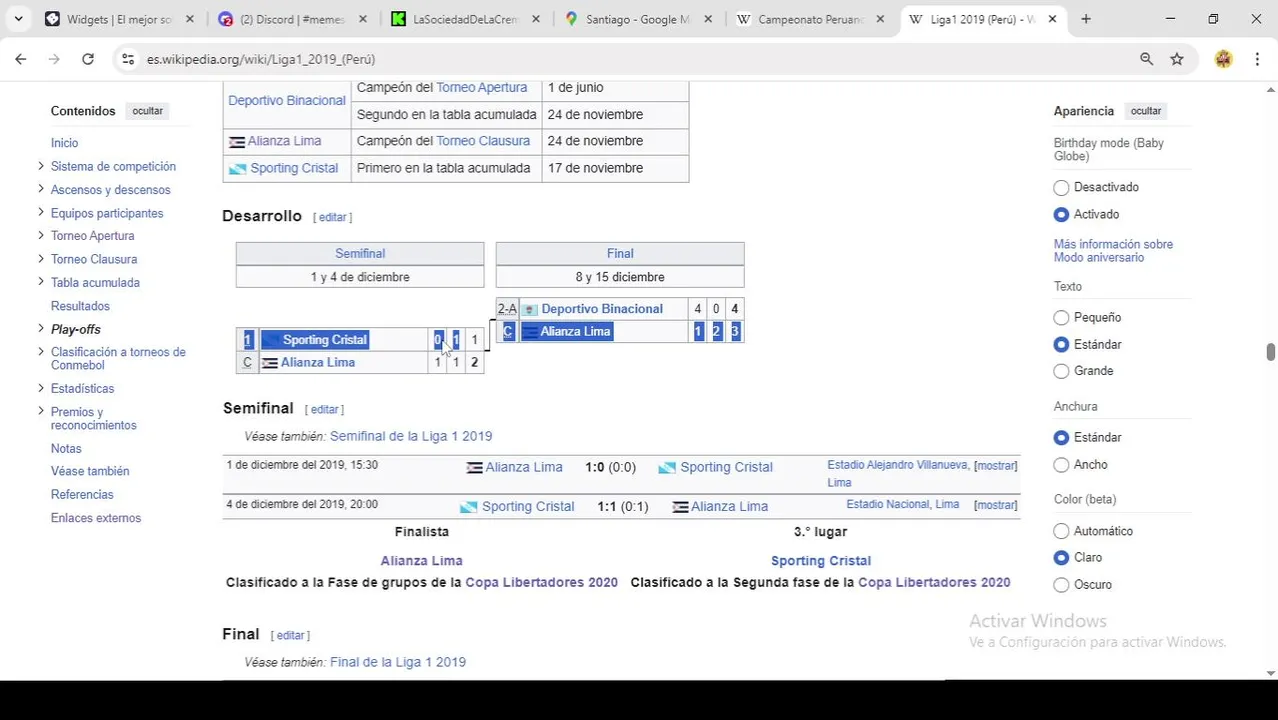1278x720 pixels.
Task: Go to Resultados in contents
Action: pos(80,306)
